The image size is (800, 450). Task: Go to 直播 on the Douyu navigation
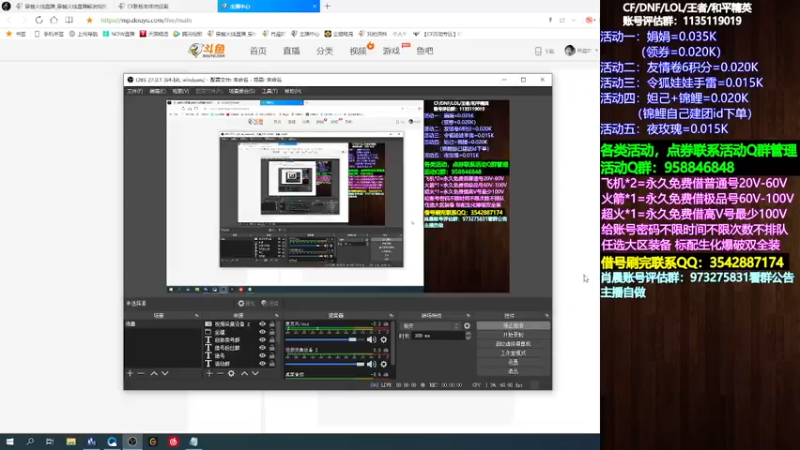tap(291, 51)
